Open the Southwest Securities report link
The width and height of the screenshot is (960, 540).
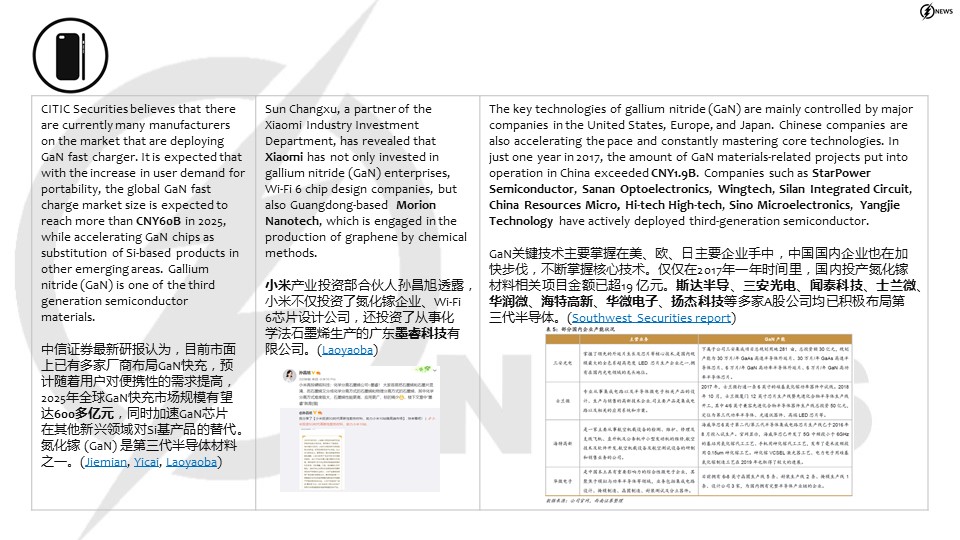(651, 317)
